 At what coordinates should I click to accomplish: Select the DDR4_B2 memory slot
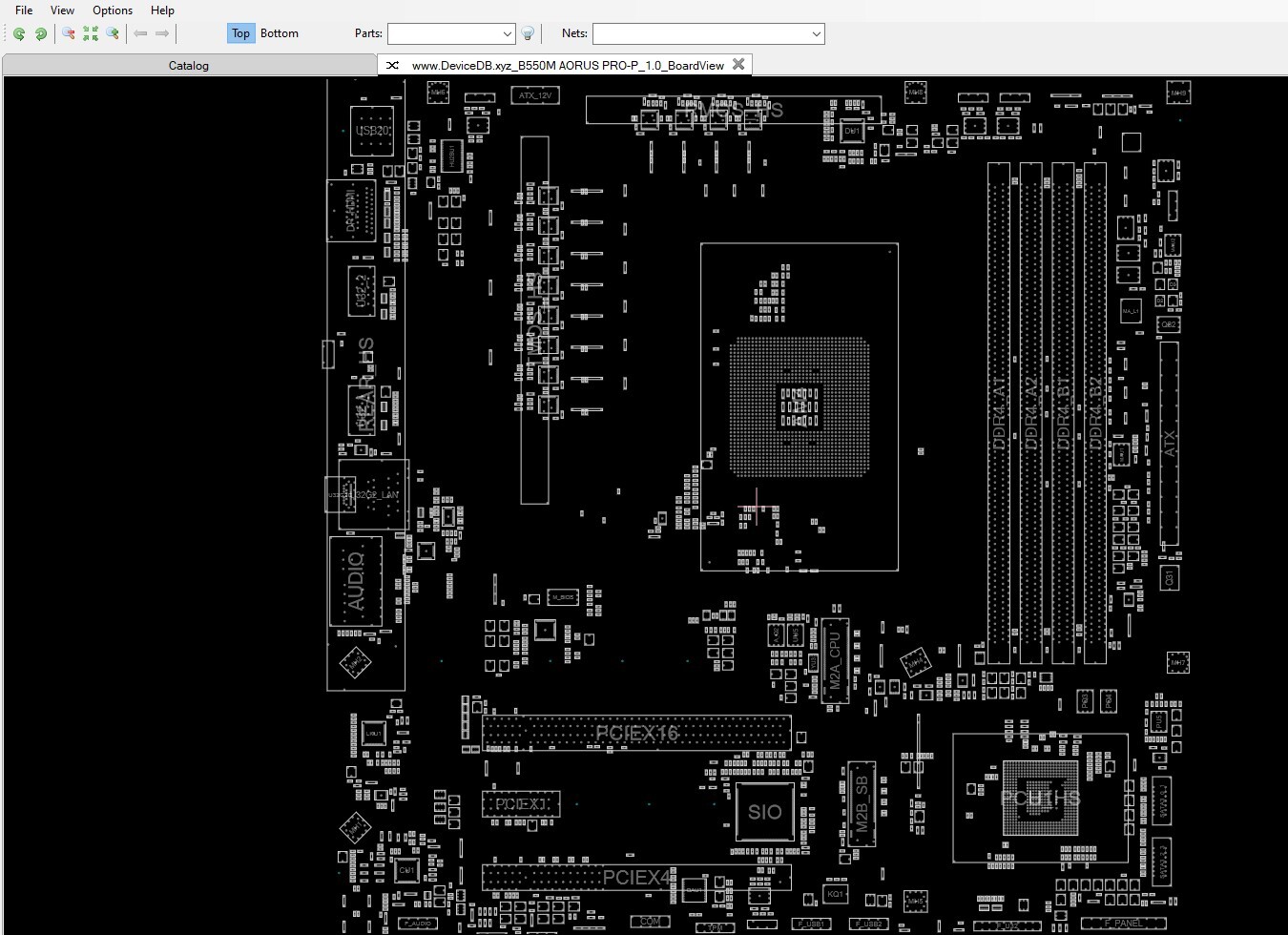click(x=1095, y=412)
